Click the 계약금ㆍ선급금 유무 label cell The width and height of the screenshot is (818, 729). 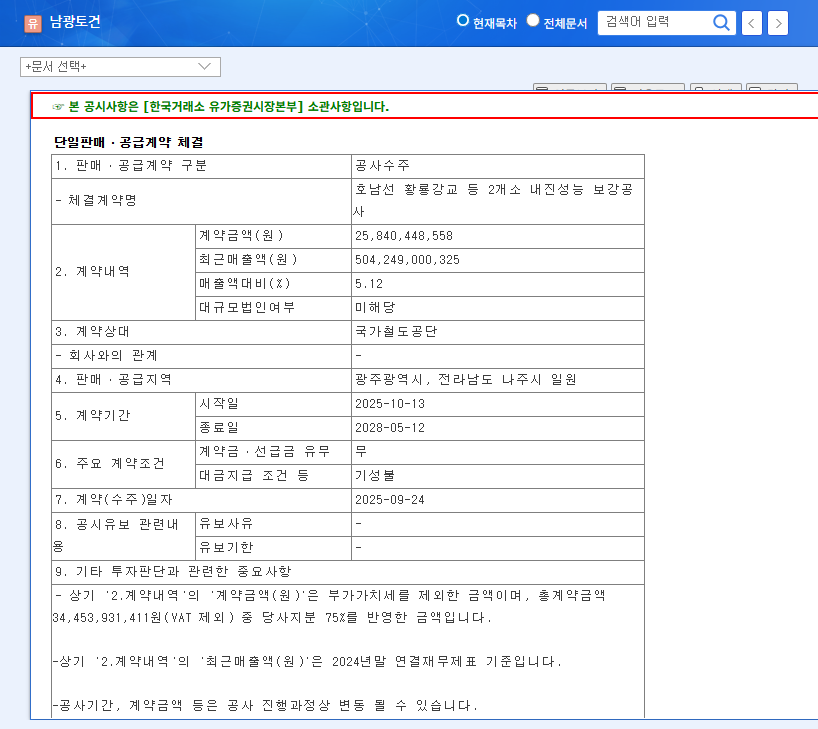pyautogui.click(x=273, y=452)
